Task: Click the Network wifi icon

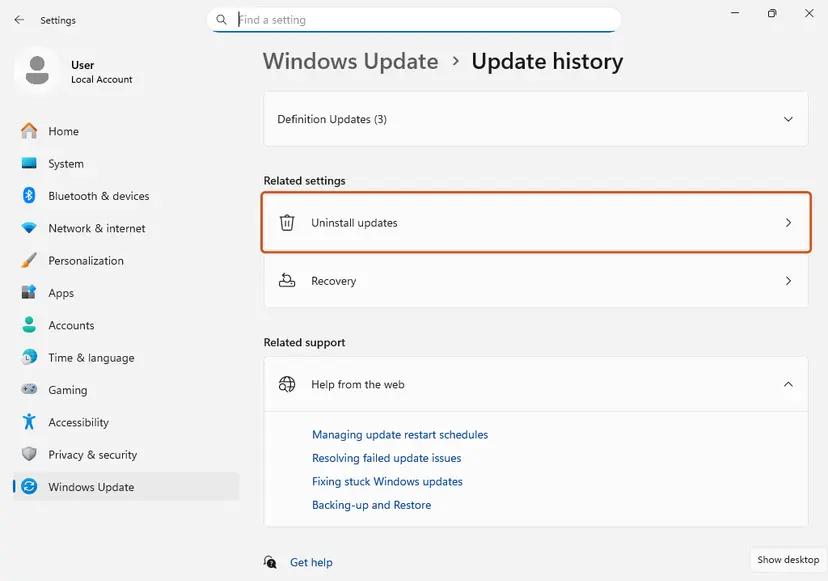Action: pos(29,228)
